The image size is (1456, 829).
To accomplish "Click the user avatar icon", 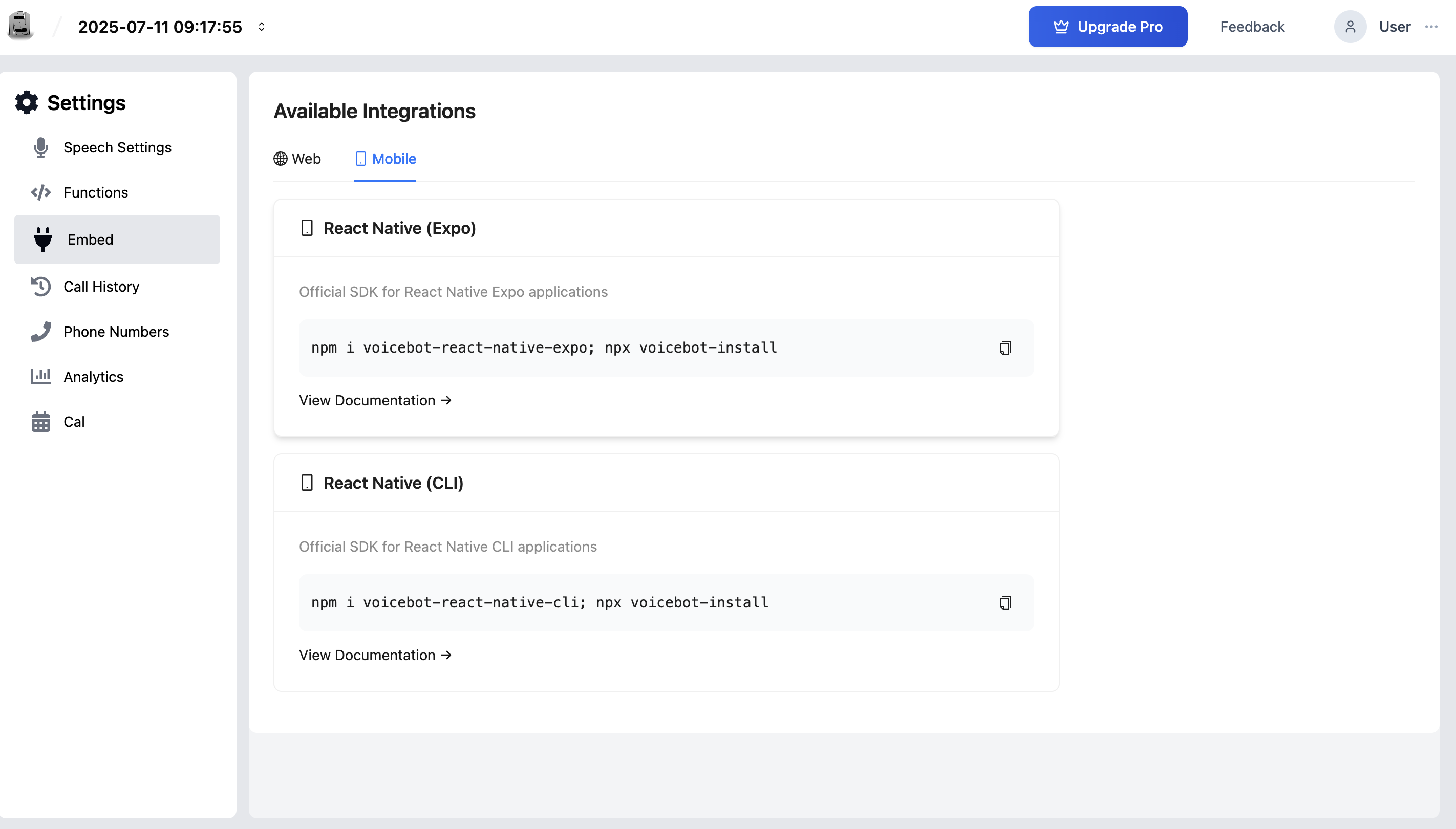I will pyautogui.click(x=1350, y=27).
